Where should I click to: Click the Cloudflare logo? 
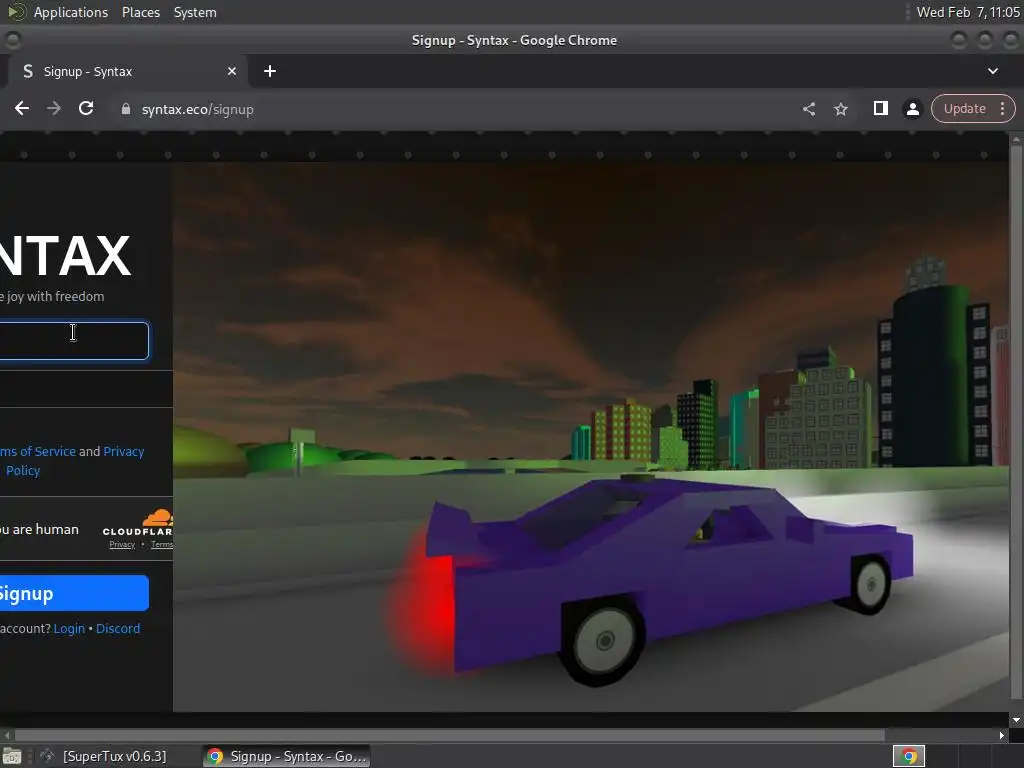pyautogui.click(x=138, y=522)
